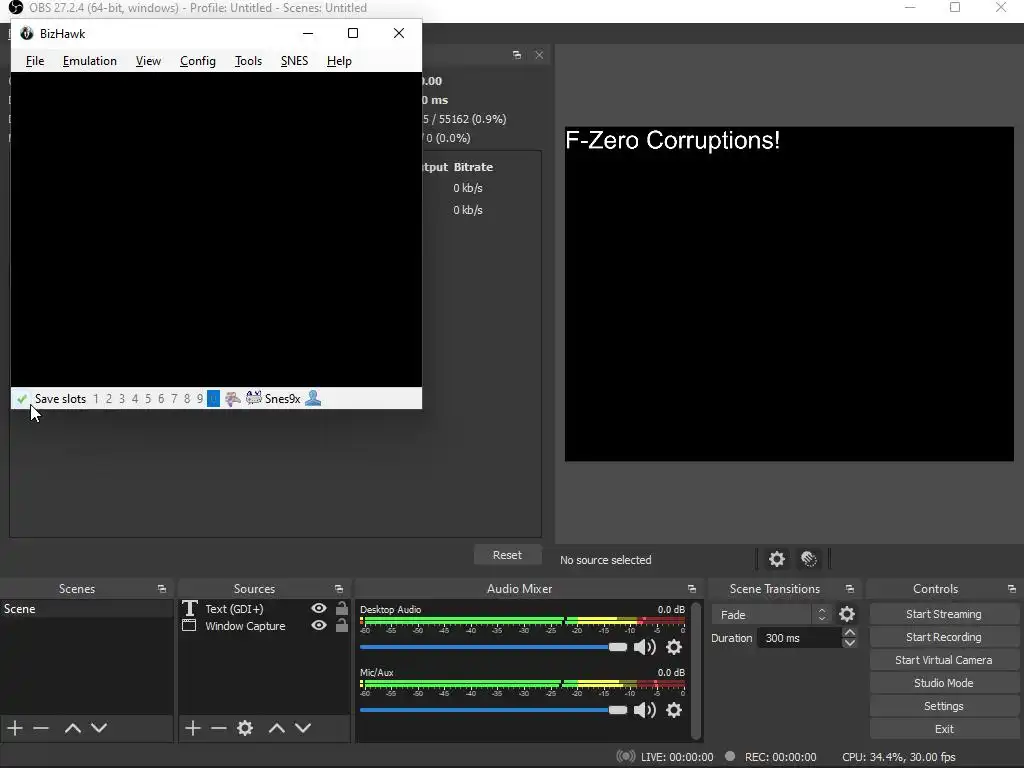This screenshot has width=1024, height=768.
Task: Move source up in Sources panel
Action: 277,728
